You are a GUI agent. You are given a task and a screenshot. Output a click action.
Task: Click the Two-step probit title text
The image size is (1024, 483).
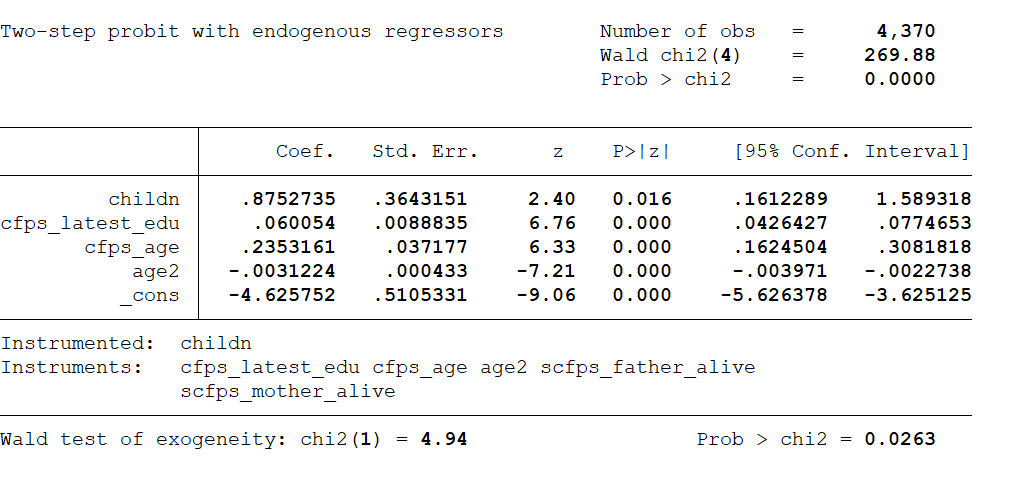[252, 31]
